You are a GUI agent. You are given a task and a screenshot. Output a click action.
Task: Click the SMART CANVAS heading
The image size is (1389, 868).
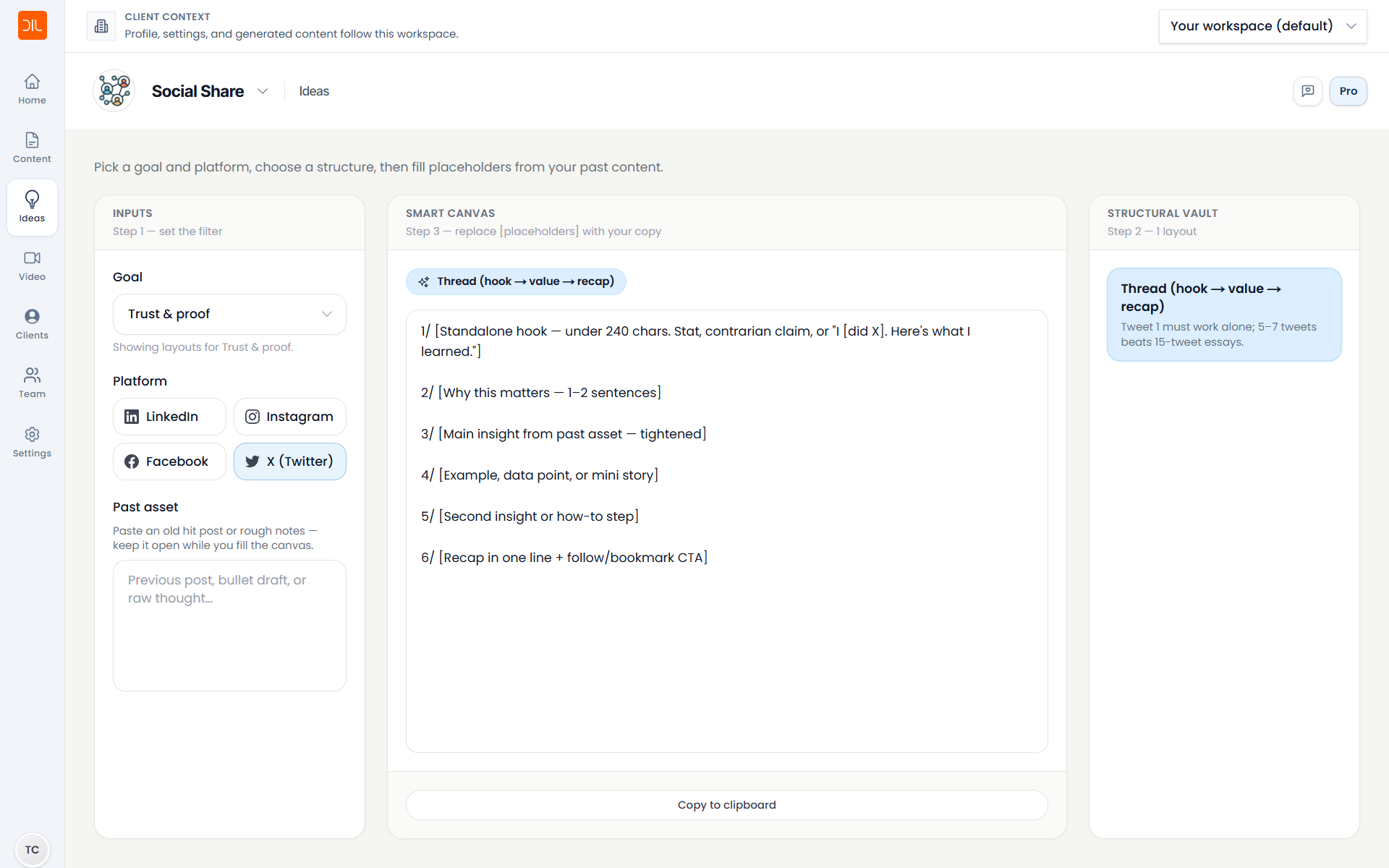click(x=450, y=213)
